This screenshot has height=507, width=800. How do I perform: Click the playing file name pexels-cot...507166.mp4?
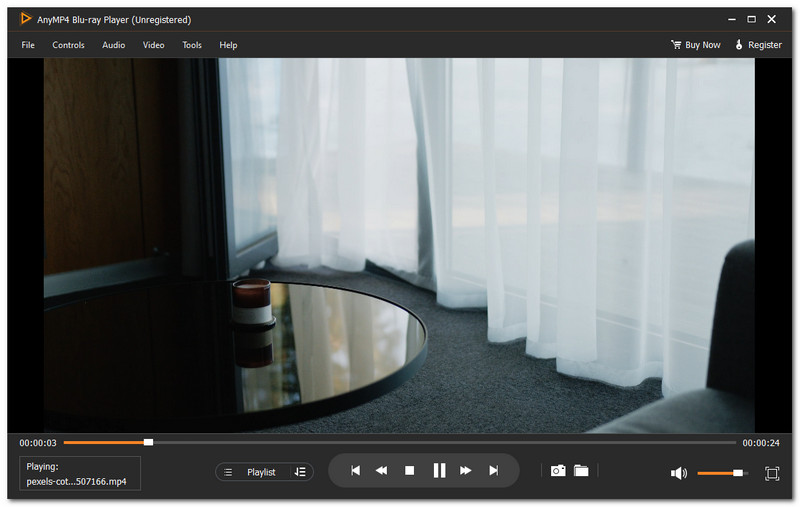77,481
